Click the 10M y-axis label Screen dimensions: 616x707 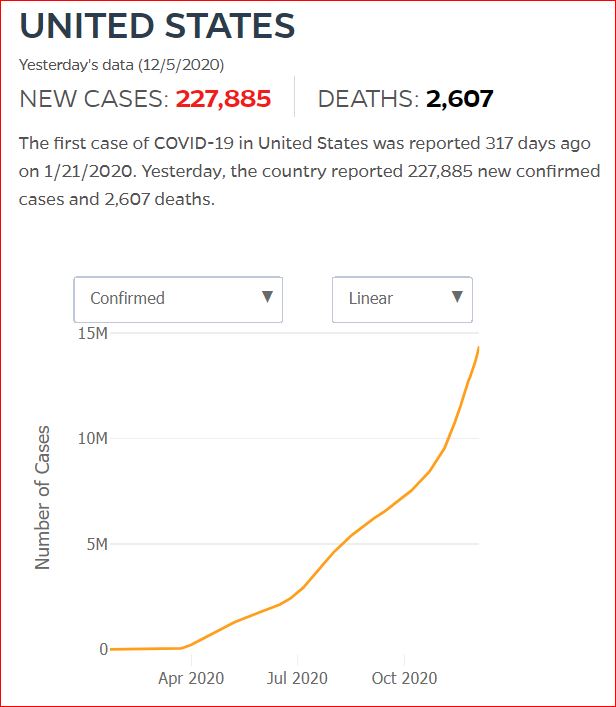pyautogui.click(x=91, y=439)
